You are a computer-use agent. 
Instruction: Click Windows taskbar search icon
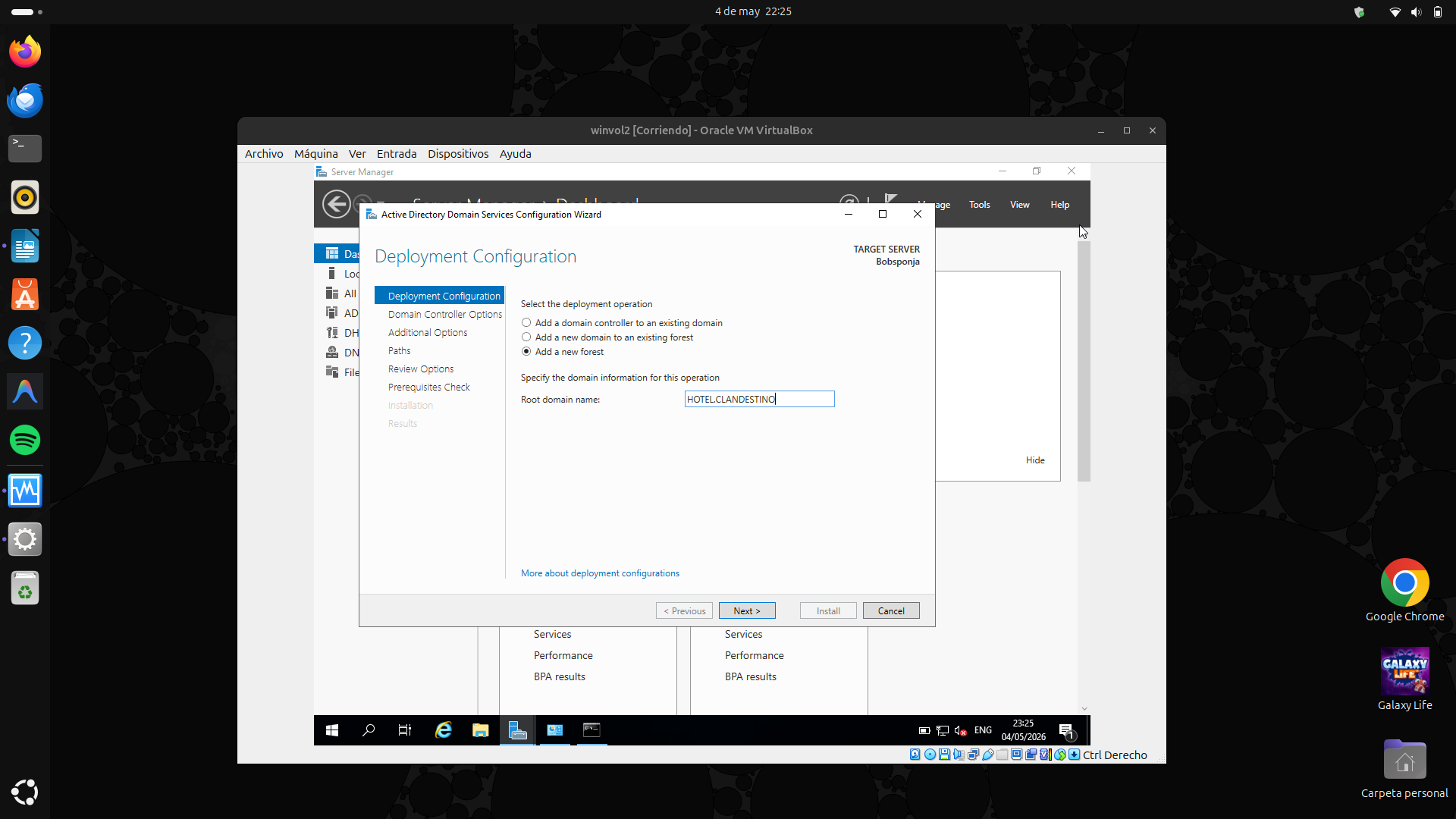tap(369, 730)
